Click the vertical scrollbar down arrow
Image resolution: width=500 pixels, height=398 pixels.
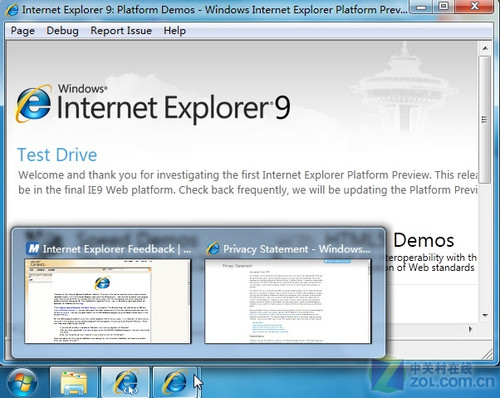click(x=485, y=315)
